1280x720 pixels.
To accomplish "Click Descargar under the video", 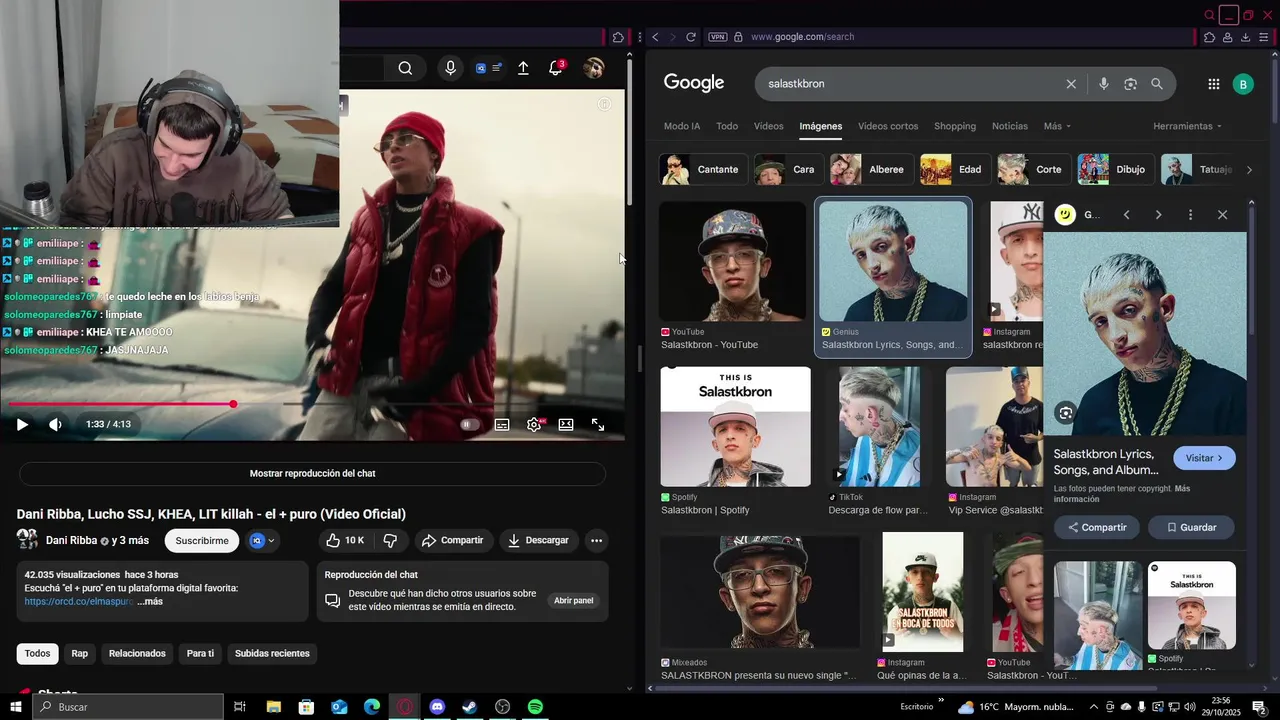I will coord(538,540).
